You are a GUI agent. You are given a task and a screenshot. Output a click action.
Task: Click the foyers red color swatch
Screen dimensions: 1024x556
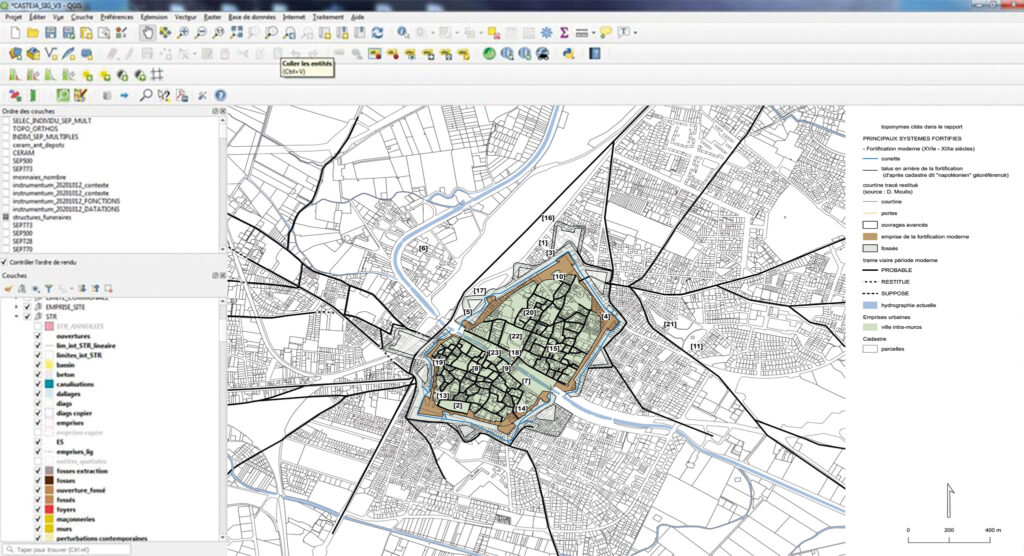tap(49, 510)
